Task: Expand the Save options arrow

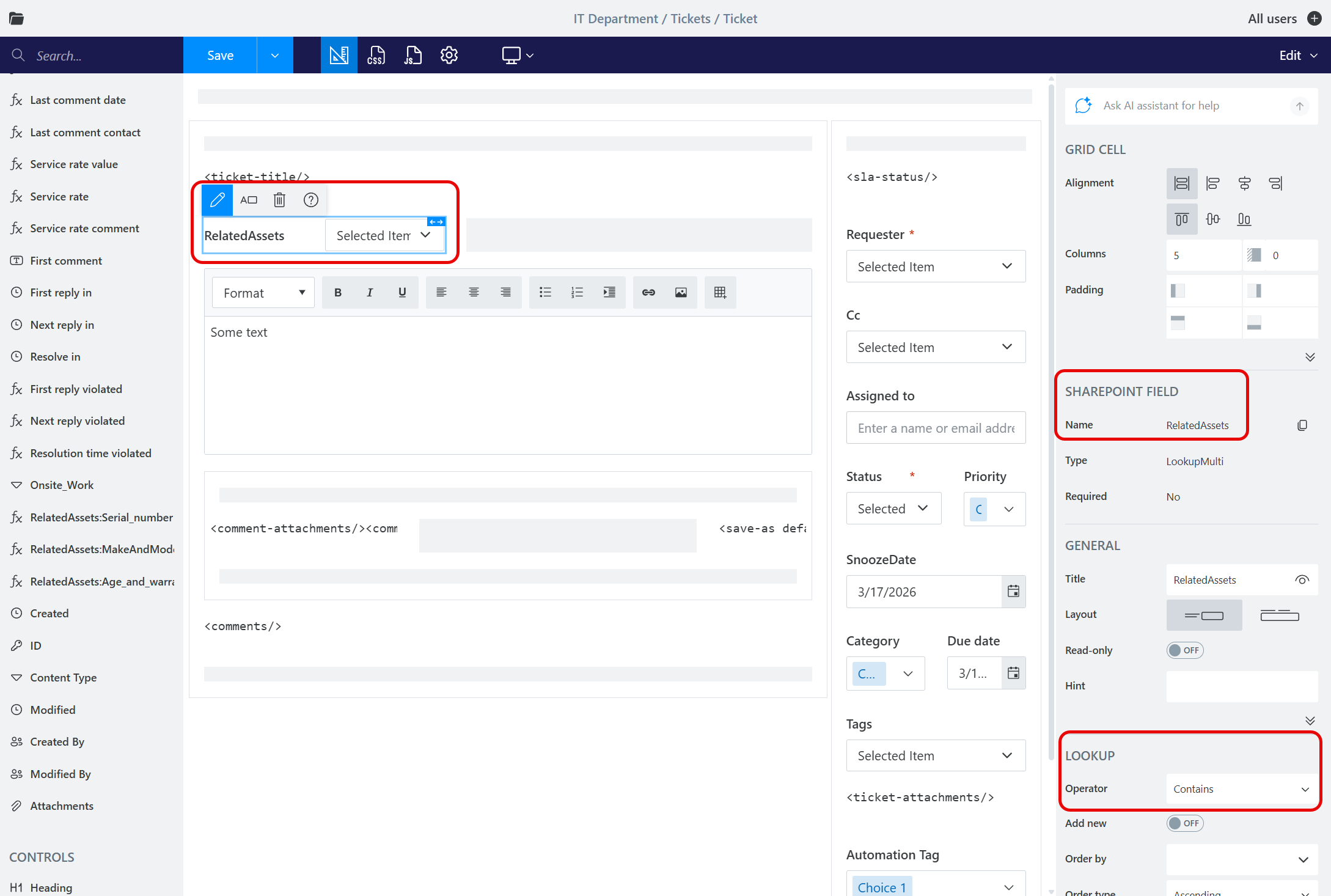Action: [275, 55]
